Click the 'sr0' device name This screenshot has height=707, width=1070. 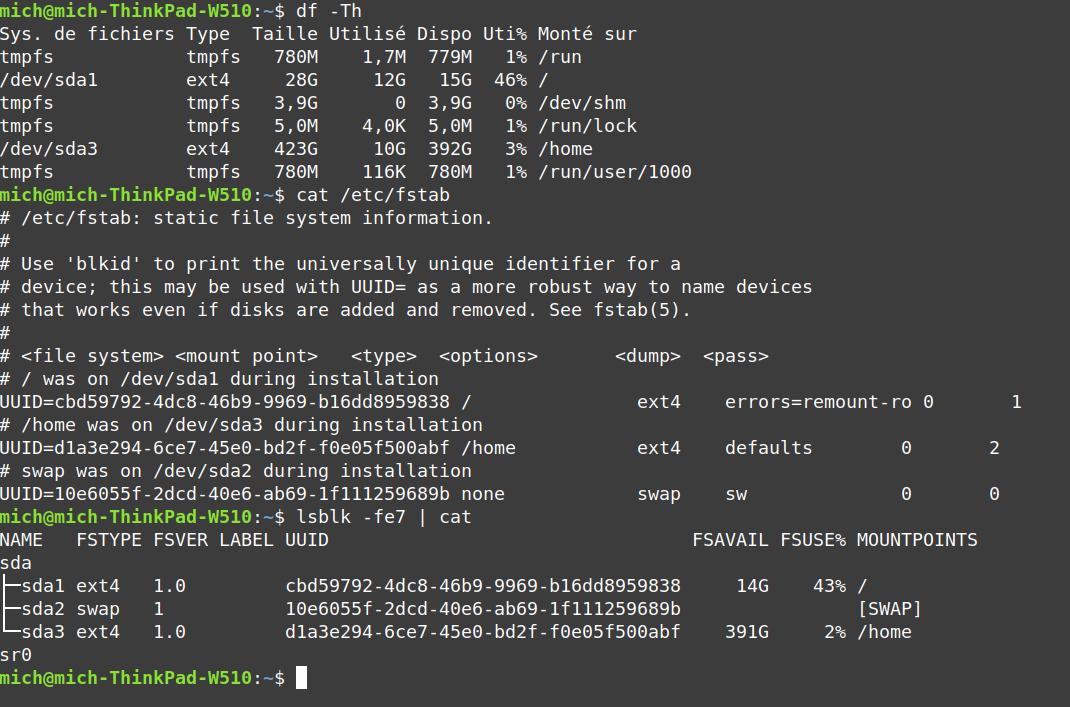(16, 655)
